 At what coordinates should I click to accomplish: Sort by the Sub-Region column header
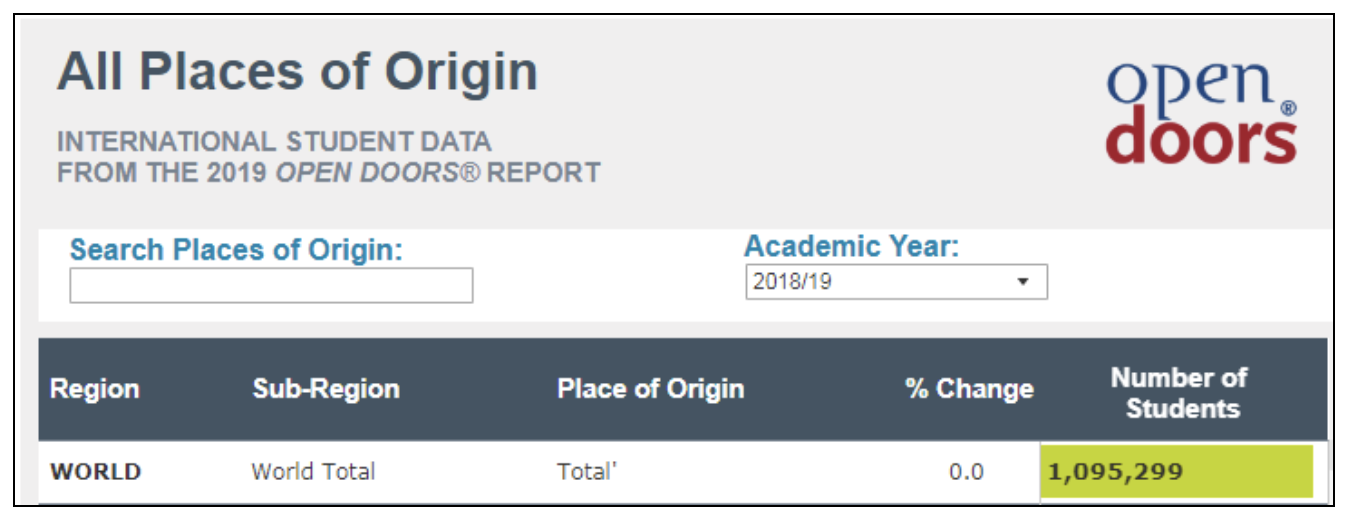pos(326,389)
